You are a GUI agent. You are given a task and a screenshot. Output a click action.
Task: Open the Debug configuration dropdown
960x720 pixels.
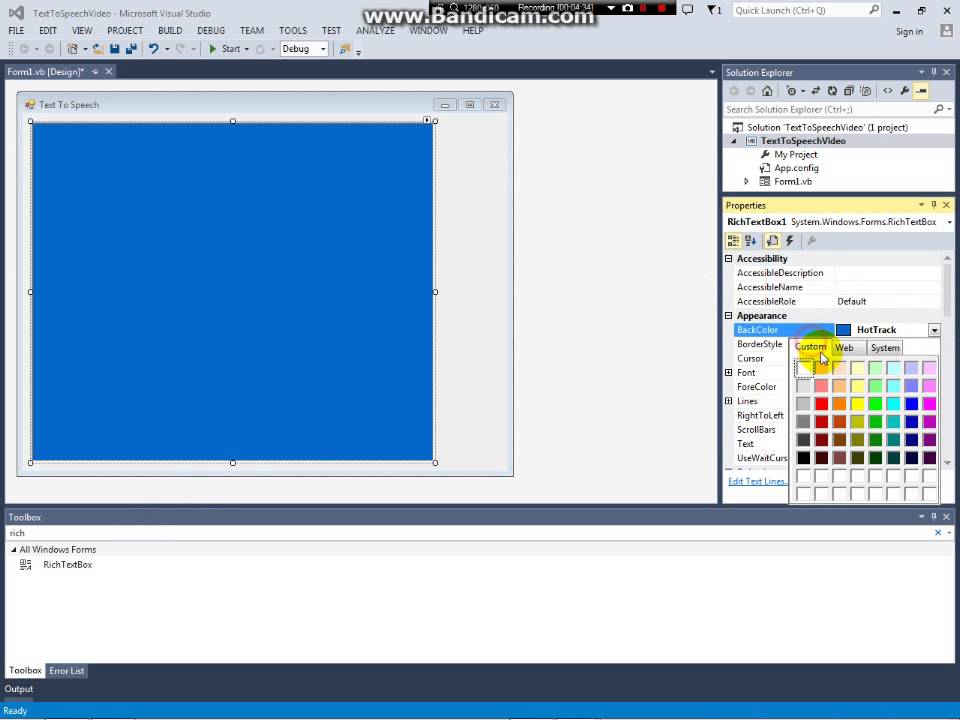tap(323, 49)
